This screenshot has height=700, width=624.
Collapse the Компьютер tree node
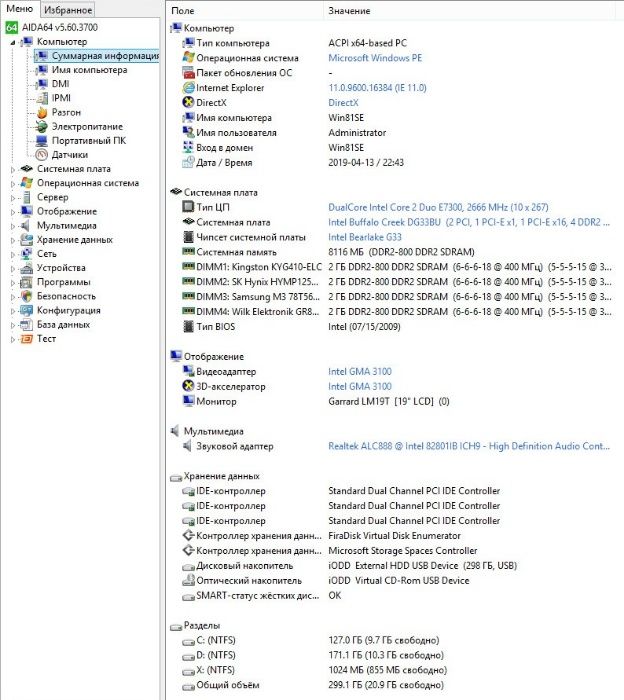13,42
